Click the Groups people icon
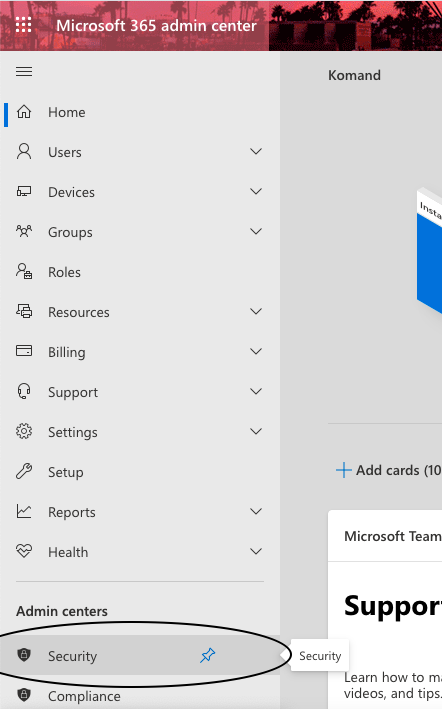442x709 pixels. point(24,232)
